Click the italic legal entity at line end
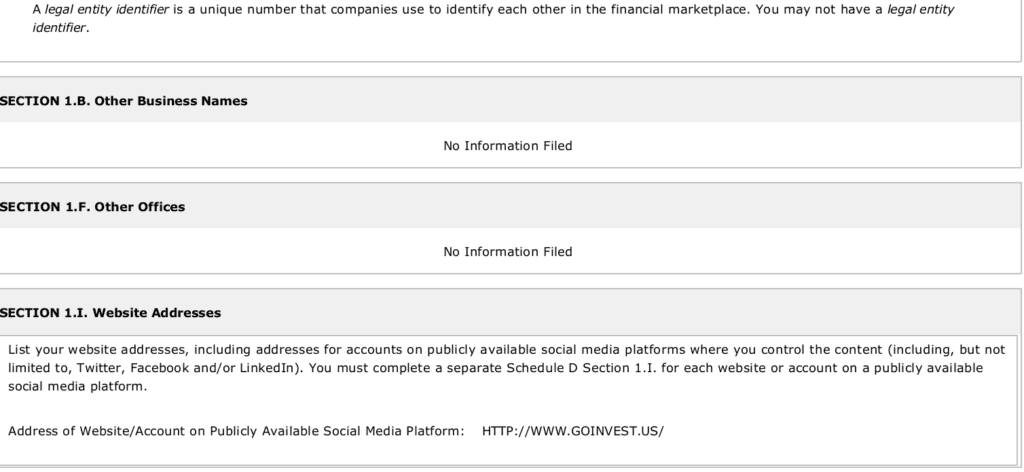The height and width of the screenshot is (472, 1024). [x=920, y=9]
